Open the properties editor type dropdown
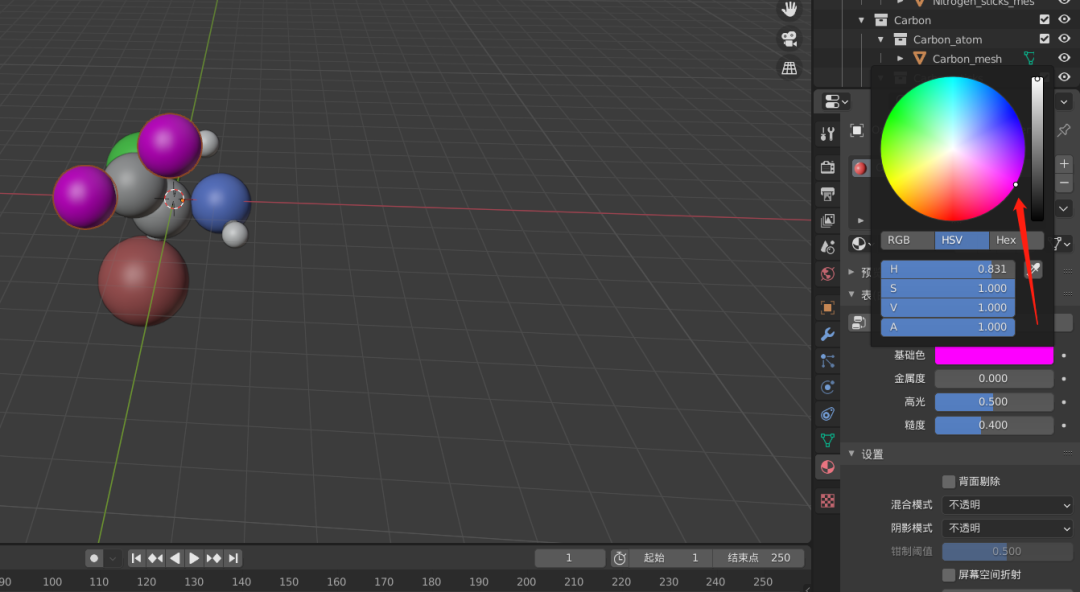Screen dimensions: 1080x592 point(835,101)
